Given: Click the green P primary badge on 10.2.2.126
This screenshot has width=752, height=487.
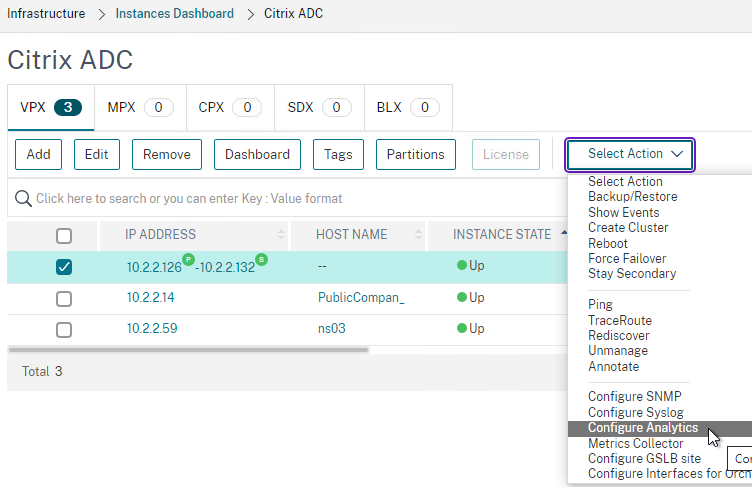Looking at the screenshot, I should point(188,259).
